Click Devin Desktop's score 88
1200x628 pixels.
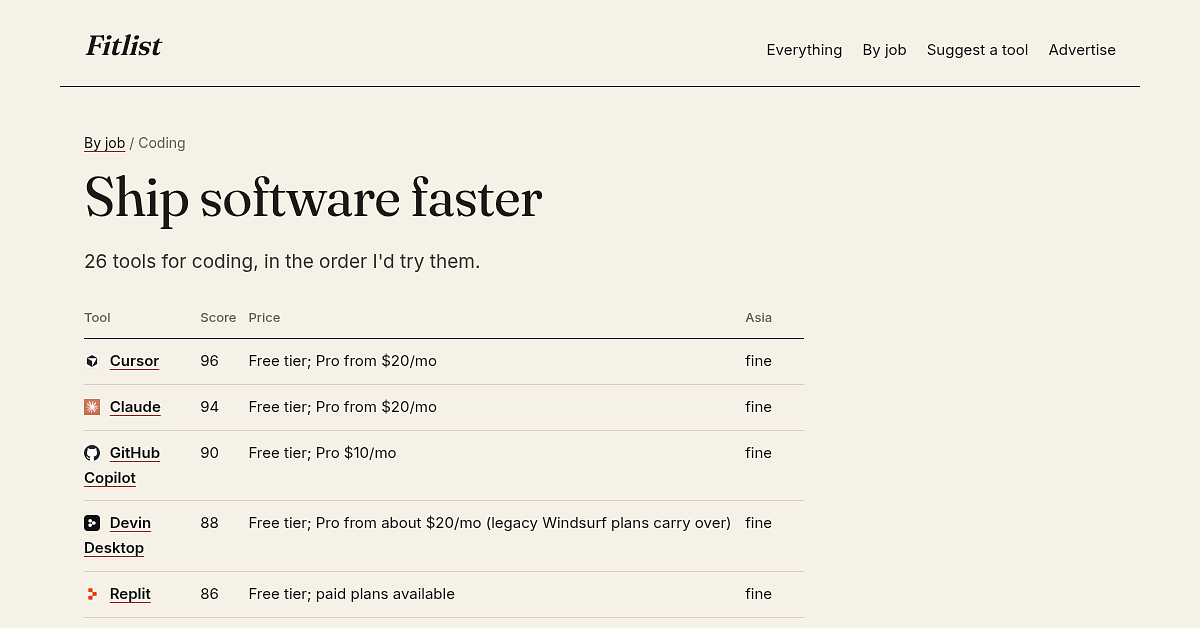[209, 523]
